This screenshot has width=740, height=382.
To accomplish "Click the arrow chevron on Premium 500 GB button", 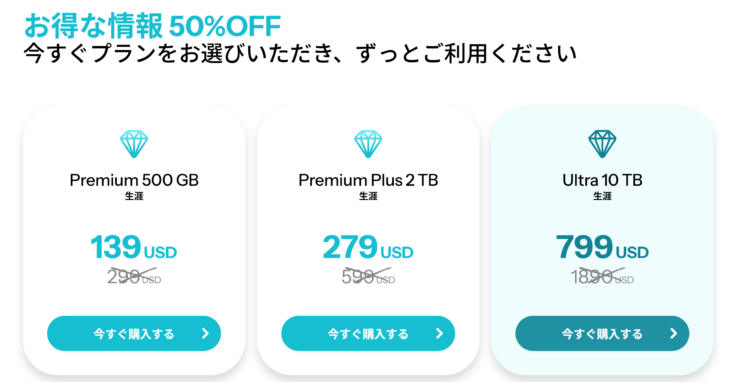I will pos(205,333).
